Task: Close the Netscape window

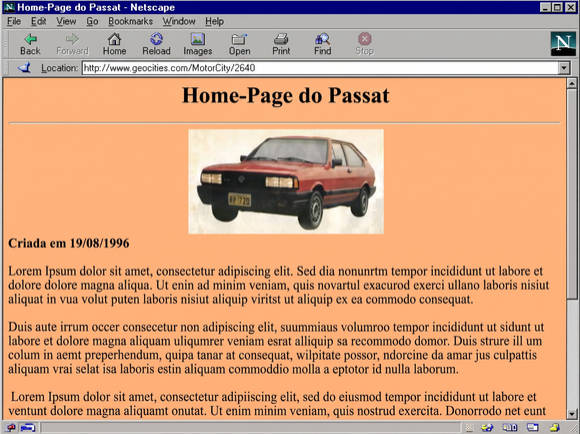Action: coord(570,7)
